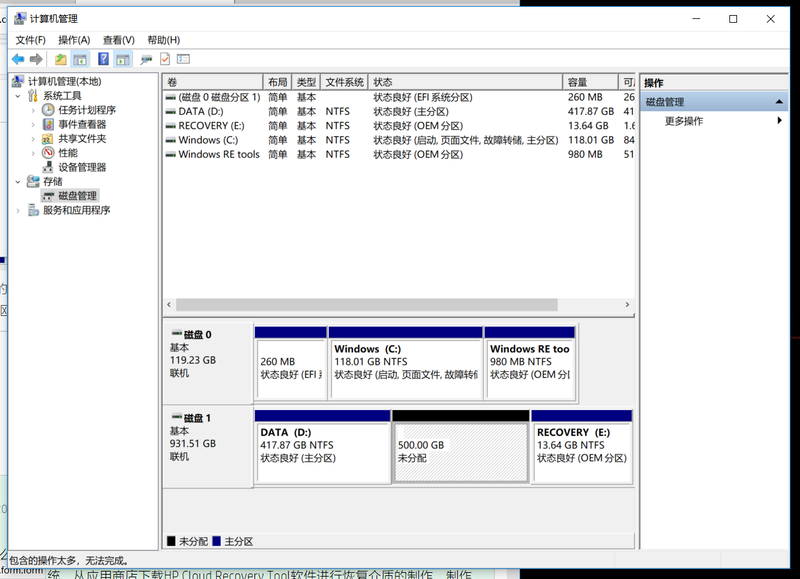800x579 pixels.
Task: Select 设备管理器 in the tree
Action: click(x=81, y=168)
